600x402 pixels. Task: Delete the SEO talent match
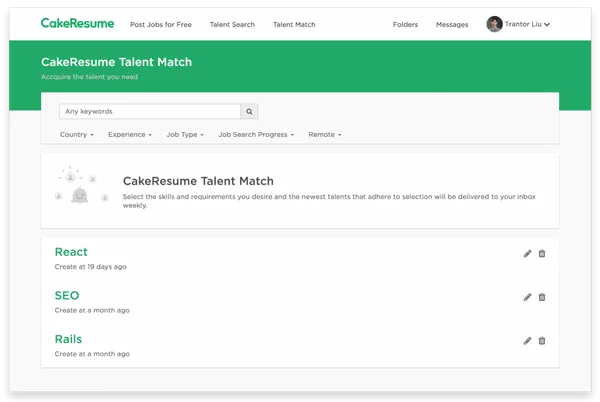click(542, 297)
